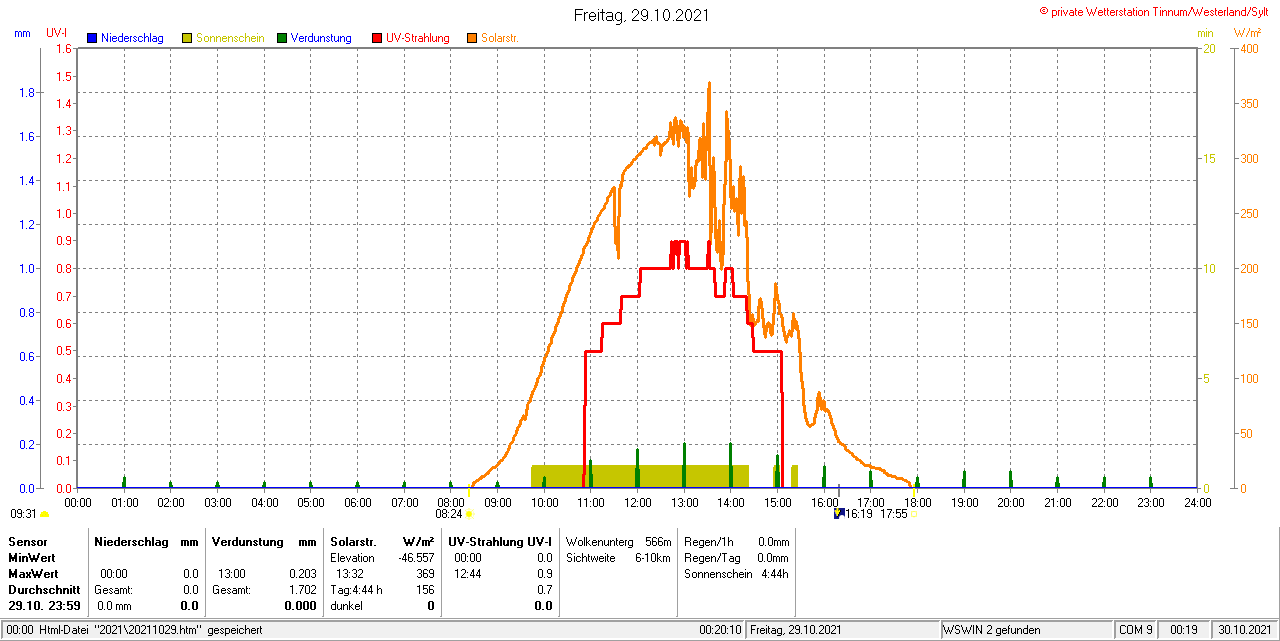Click the 29.10. 23:59 timestamp
Image resolution: width=1280 pixels, height=641 pixels.
coord(43,606)
